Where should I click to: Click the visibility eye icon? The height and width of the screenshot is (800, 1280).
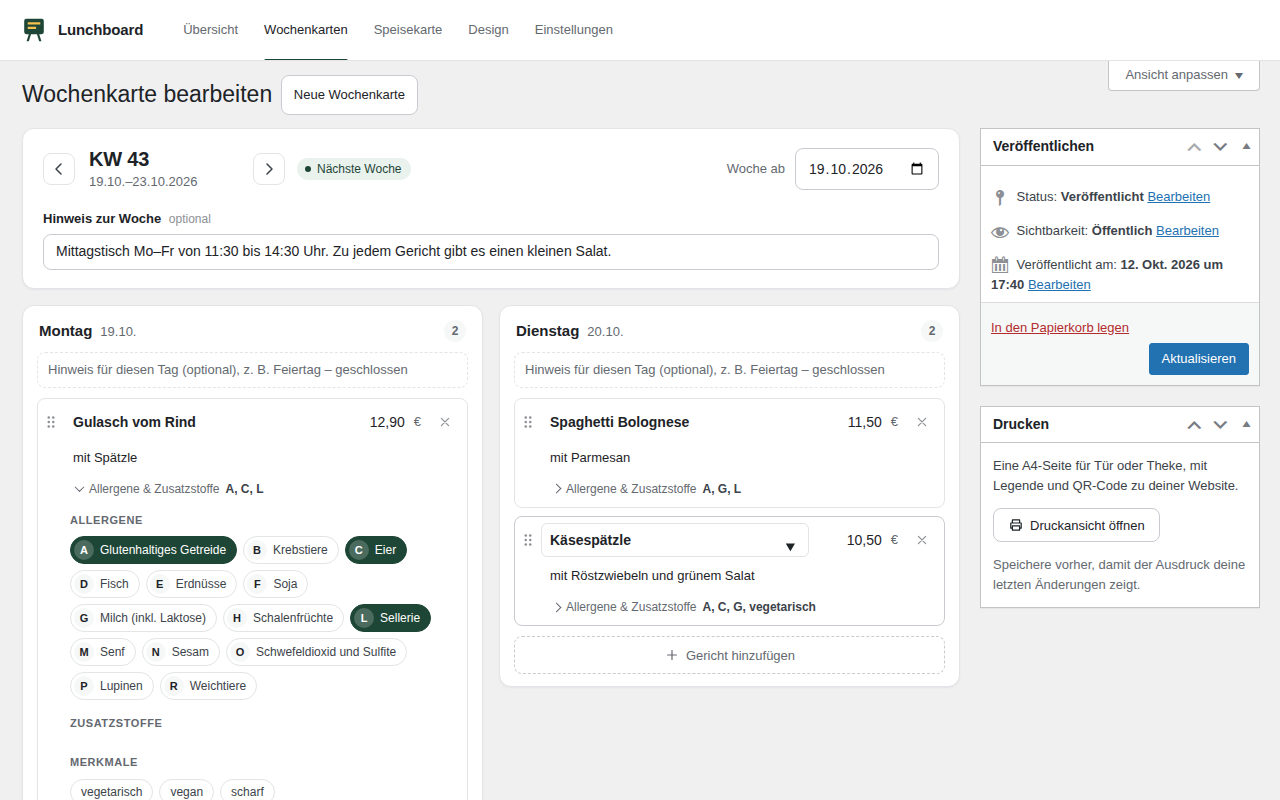coord(1000,231)
